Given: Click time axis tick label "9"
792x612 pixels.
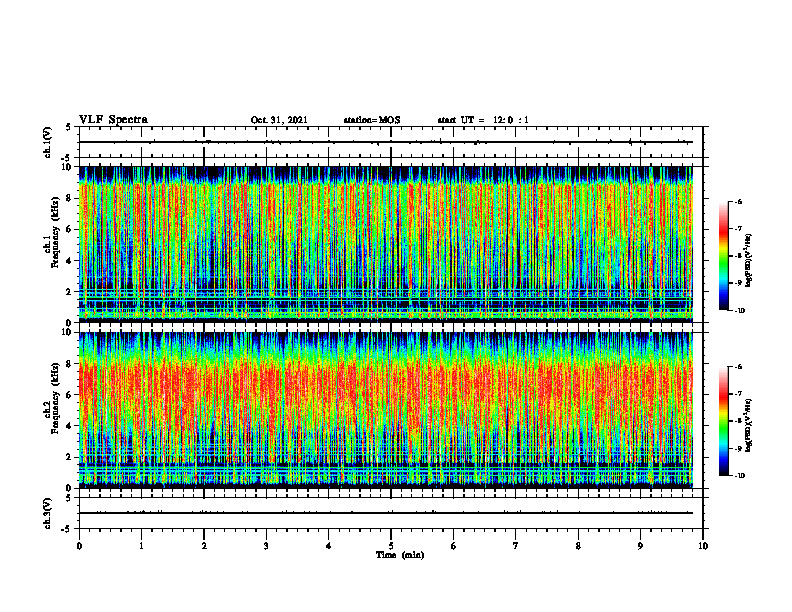Looking at the screenshot, I should [640, 546].
